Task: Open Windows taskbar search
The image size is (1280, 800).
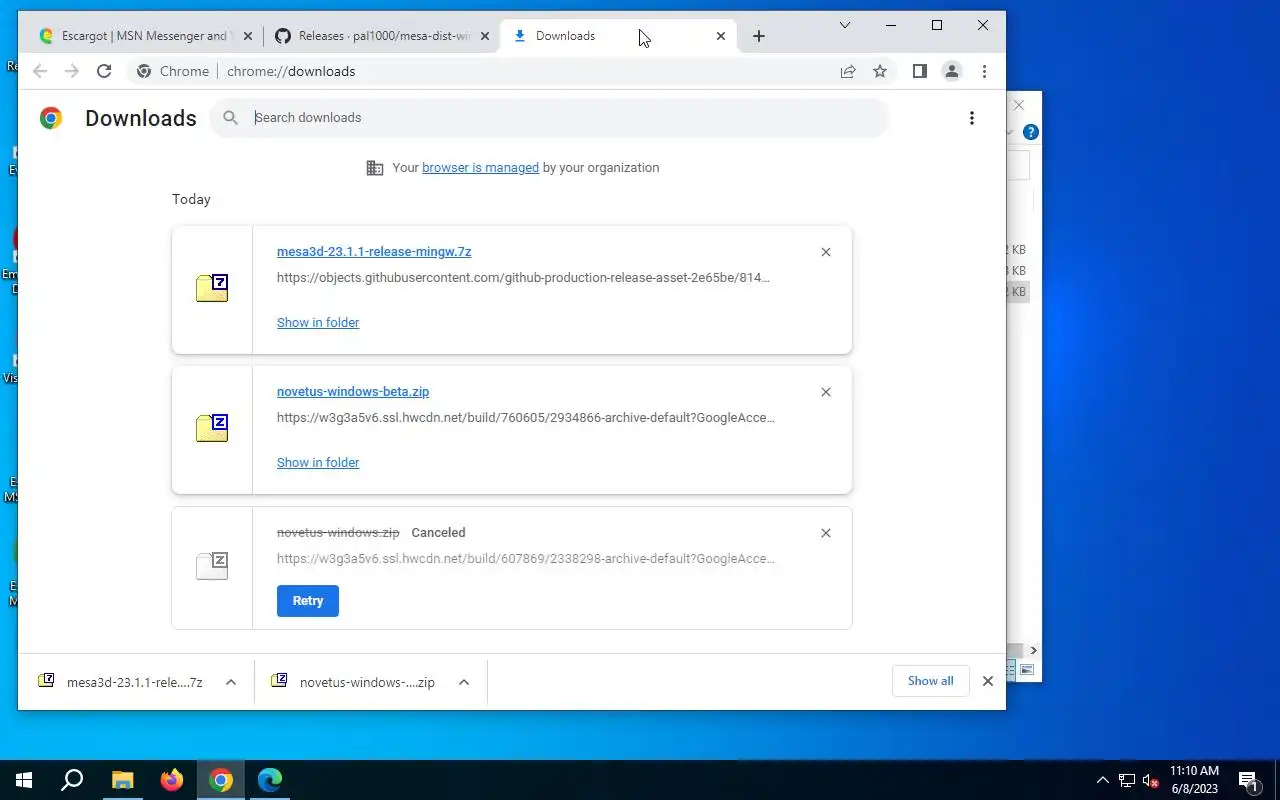Action: (72, 780)
